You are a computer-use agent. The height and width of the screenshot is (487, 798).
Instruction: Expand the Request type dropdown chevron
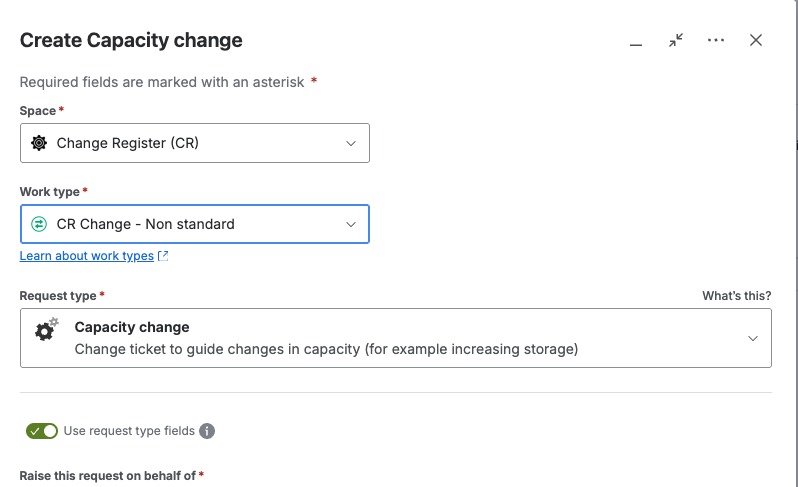click(753, 338)
